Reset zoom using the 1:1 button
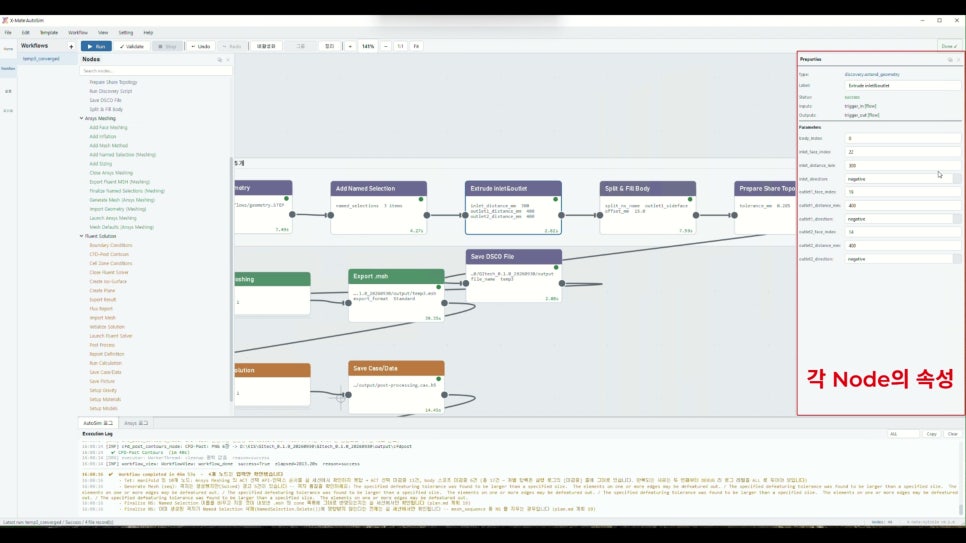Image resolution: width=966 pixels, height=543 pixels. [x=400, y=46]
